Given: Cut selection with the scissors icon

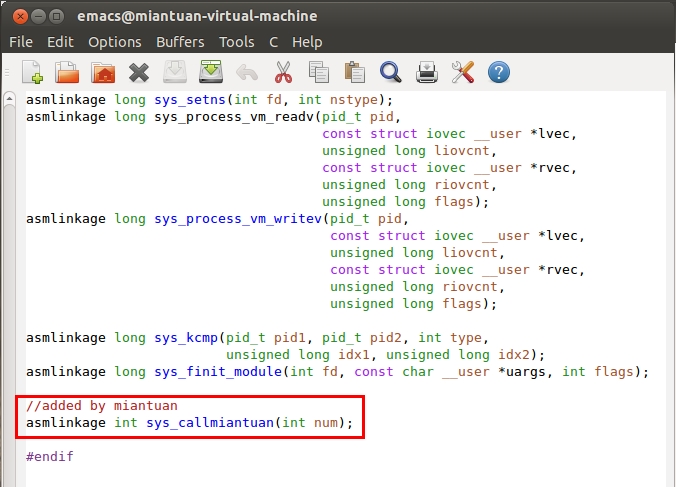Looking at the screenshot, I should click(x=283, y=72).
